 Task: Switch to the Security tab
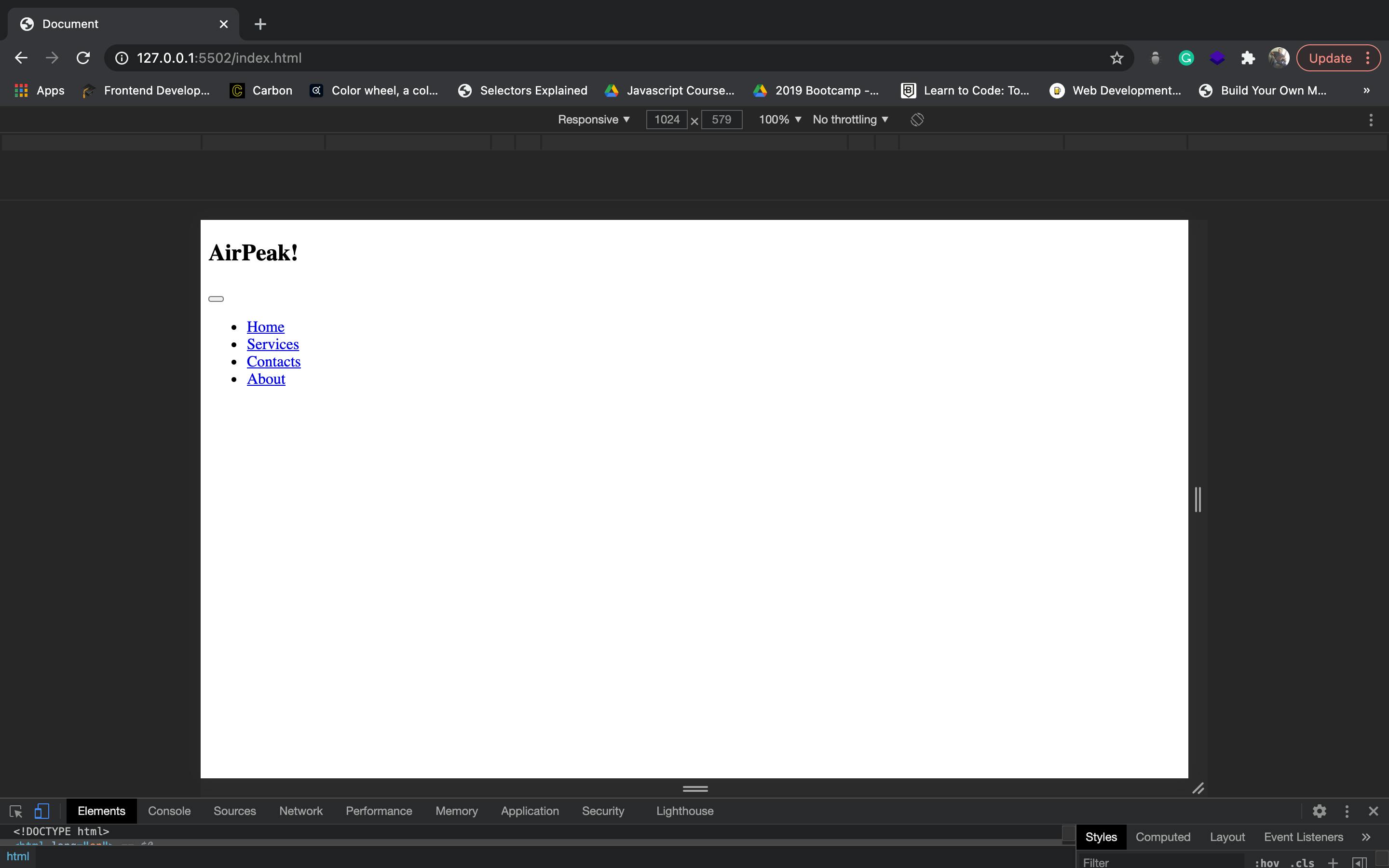(603, 811)
